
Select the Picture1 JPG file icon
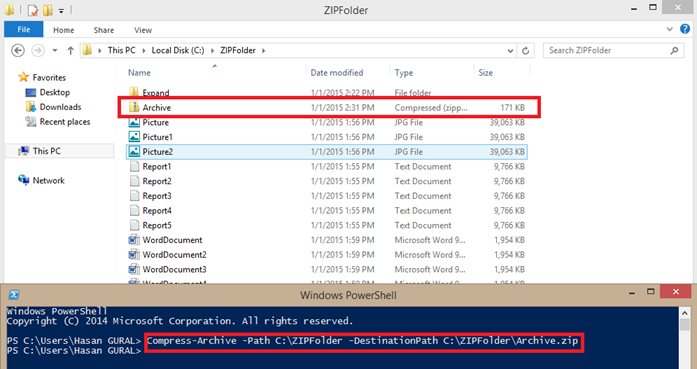point(134,136)
